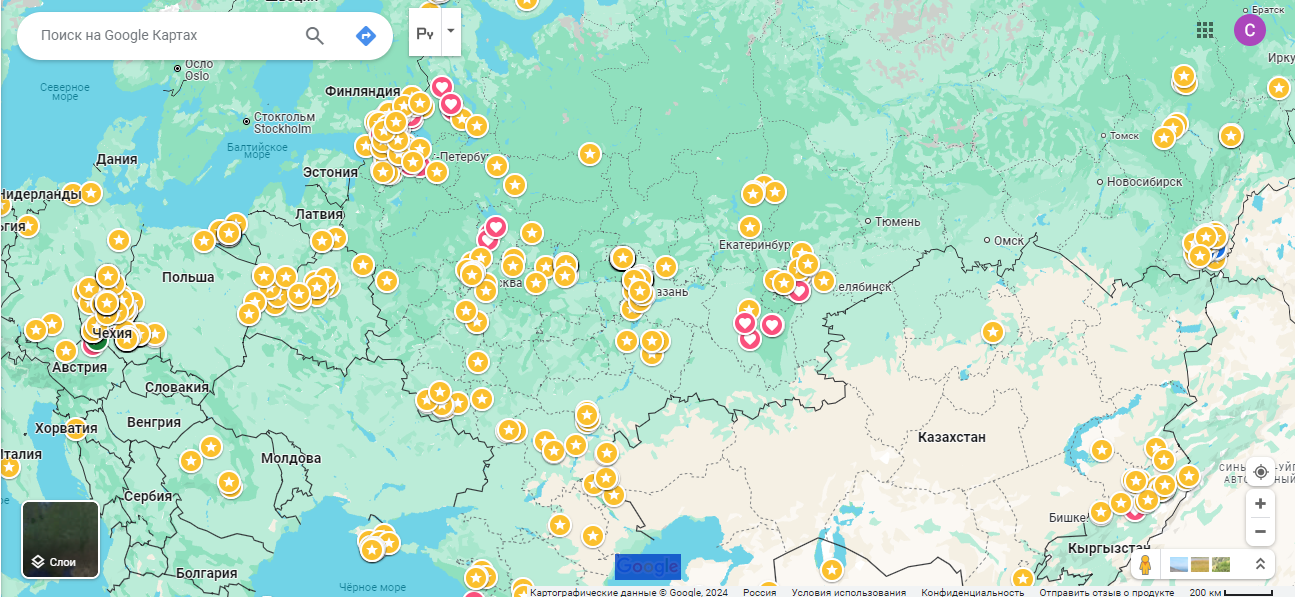Image resolution: width=1295 pixels, height=597 pixels.
Task: Zoom out with the minus button
Action: [1261, 531]
